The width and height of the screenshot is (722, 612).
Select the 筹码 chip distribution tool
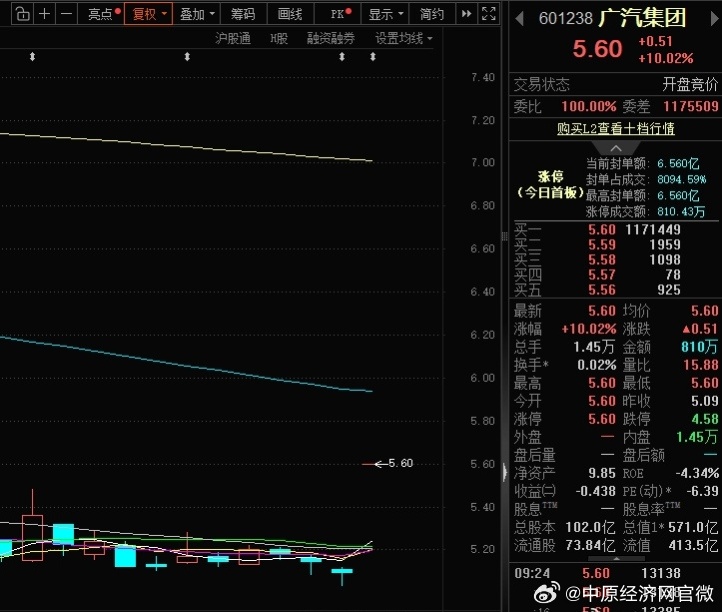click(x=243, y=14)
